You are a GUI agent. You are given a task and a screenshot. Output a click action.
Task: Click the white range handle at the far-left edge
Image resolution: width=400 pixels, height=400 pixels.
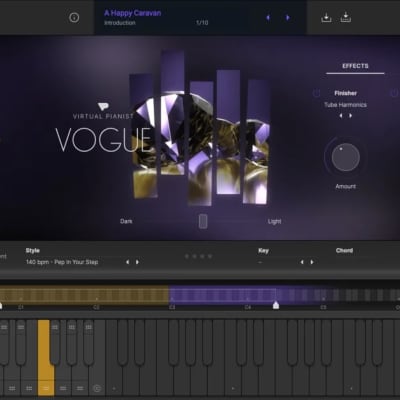click(x=1, y=305)
